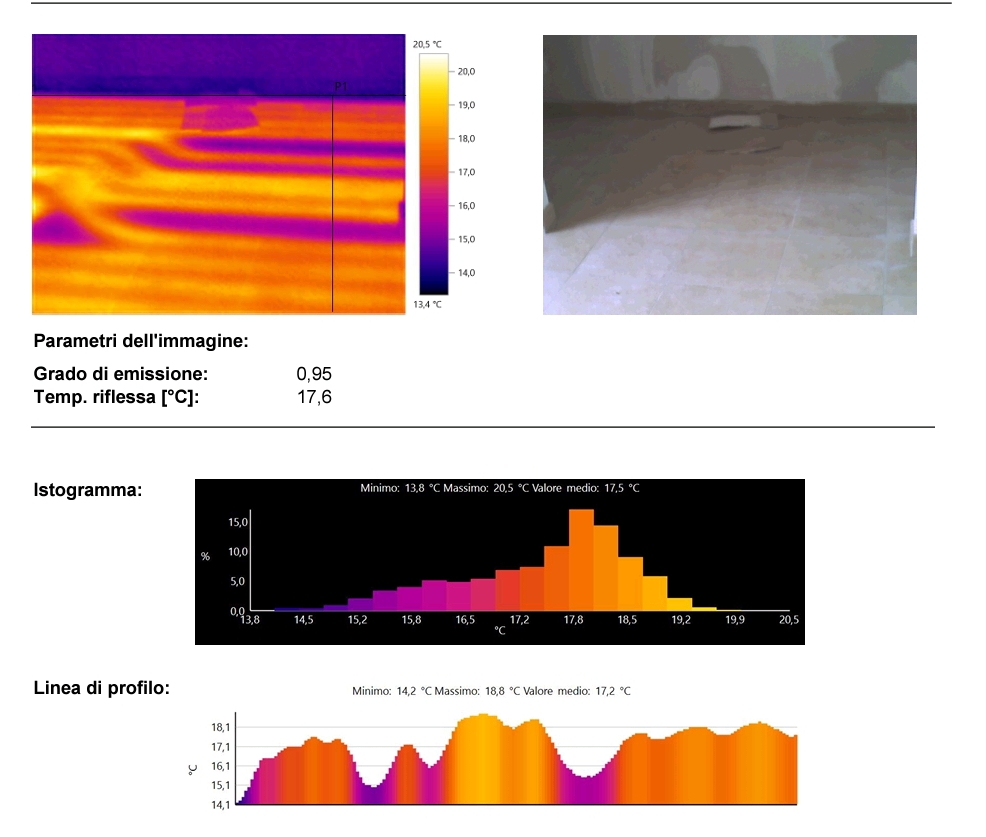Click the profile y-axis label 18,1
This screenshot has height=837, width=986.
[221, 728]
